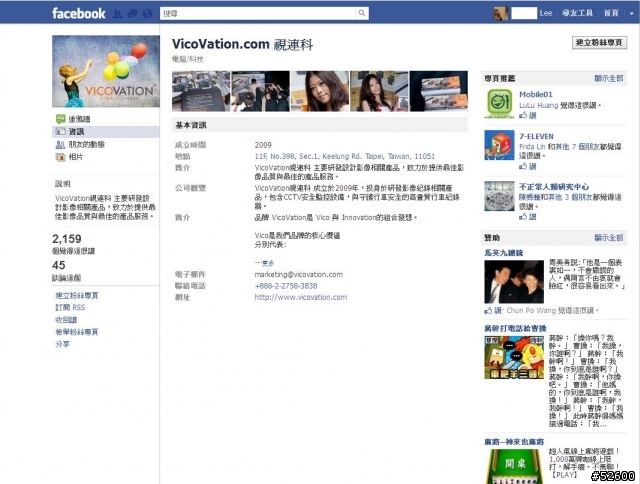Click report page link in sidebar

pyautogui.click(x=77, y=332)
